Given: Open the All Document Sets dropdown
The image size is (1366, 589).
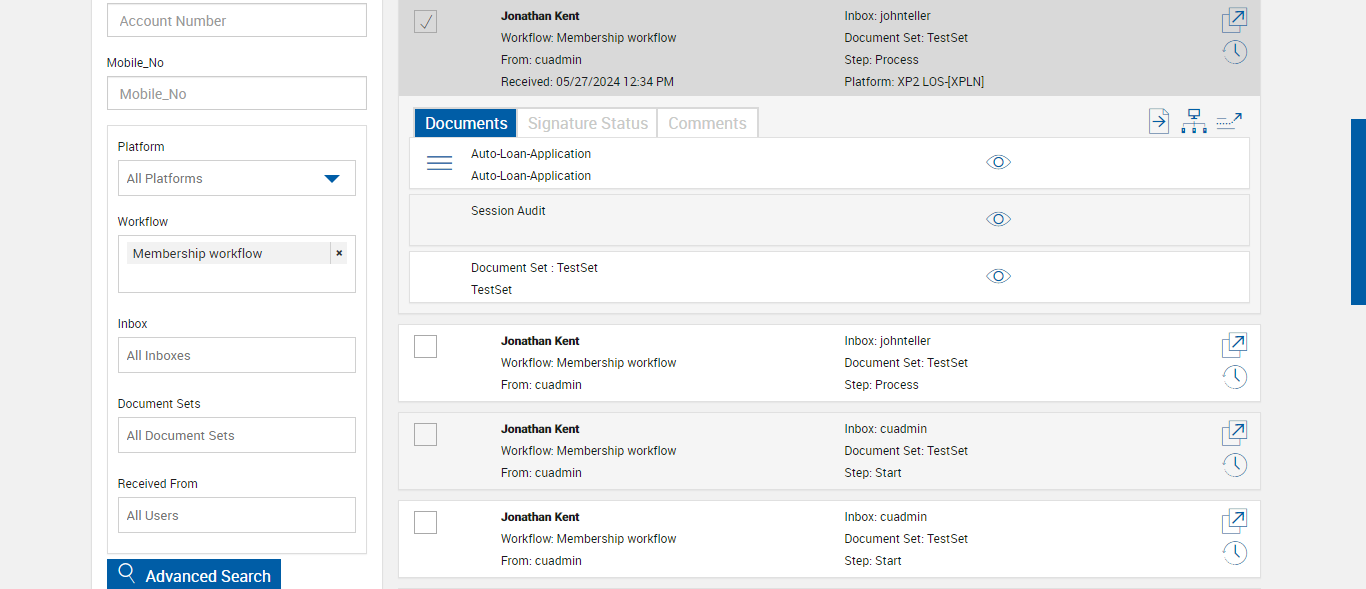Looking at the screenshot, I should 236,435.
